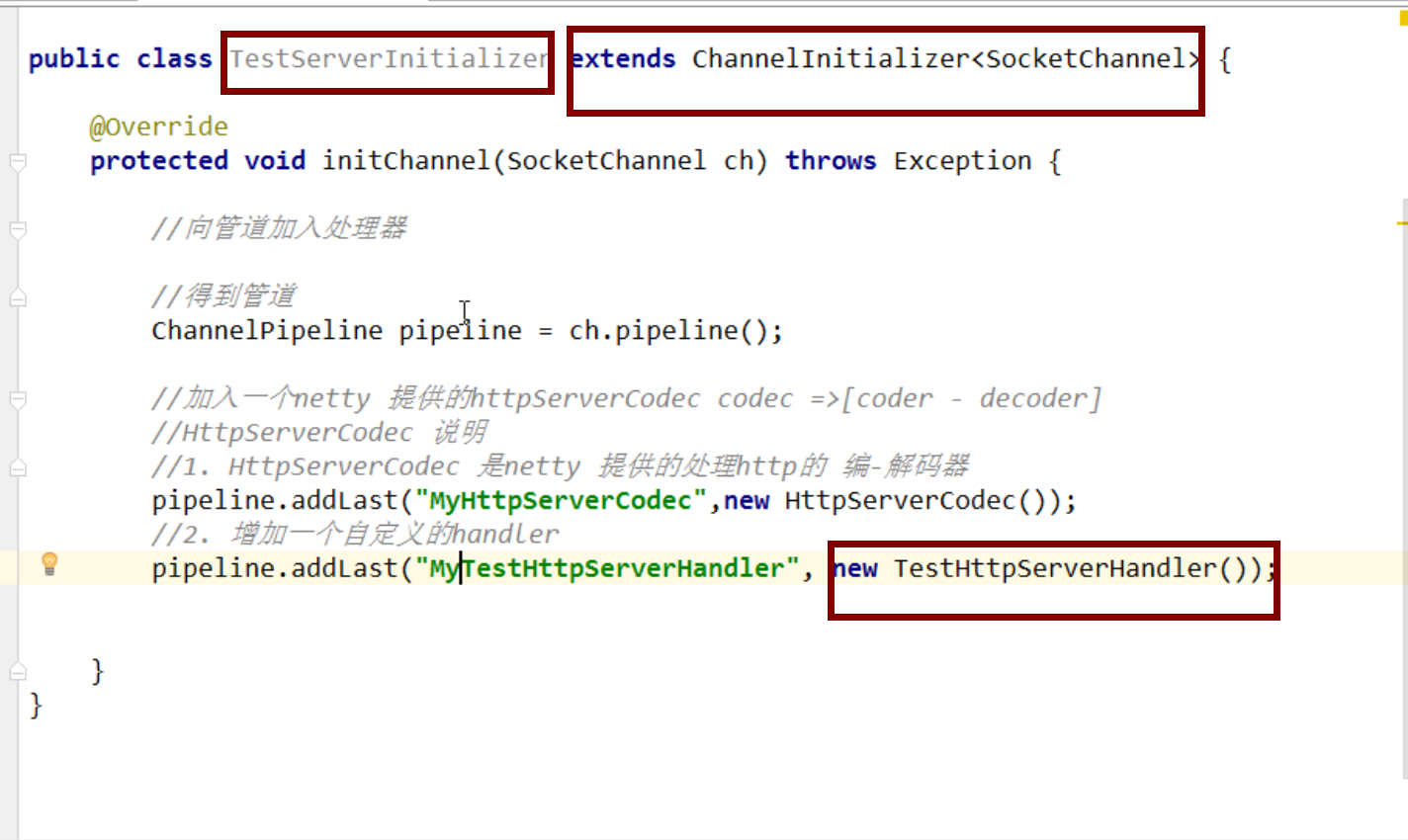Click the Exception type in the method signature
1408x840 pixels.
962,161
